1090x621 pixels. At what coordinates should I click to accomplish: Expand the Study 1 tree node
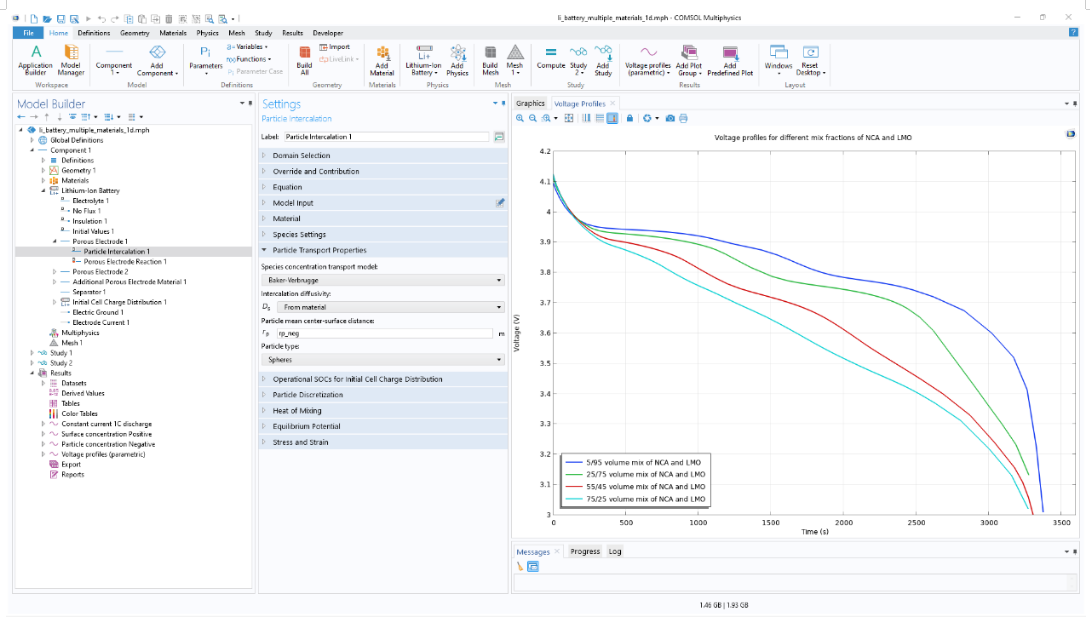[x=32, y=353]
